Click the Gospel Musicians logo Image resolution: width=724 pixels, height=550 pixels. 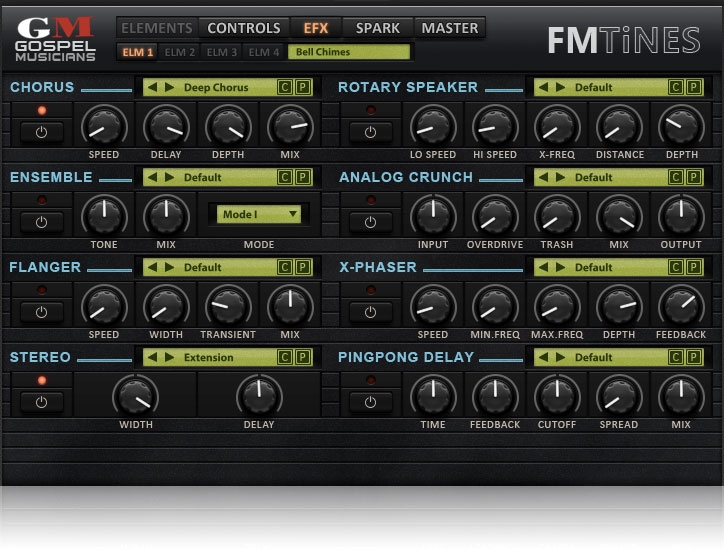click(55, 40)
